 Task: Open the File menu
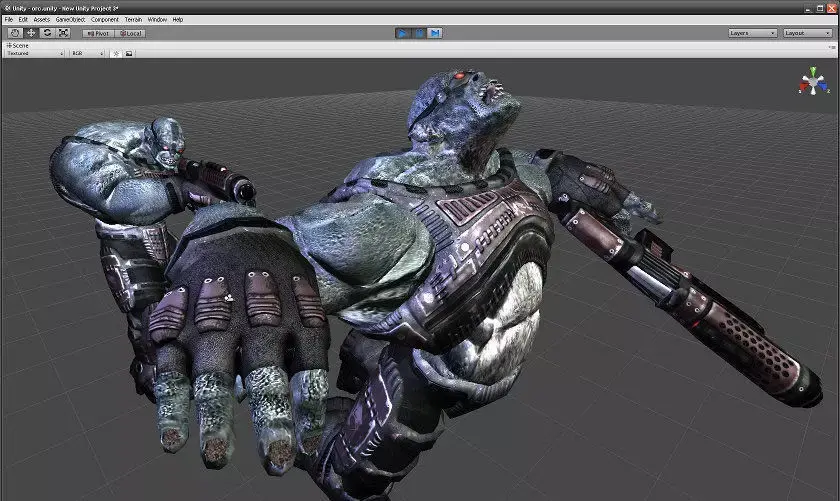click(x=9, y=19)
